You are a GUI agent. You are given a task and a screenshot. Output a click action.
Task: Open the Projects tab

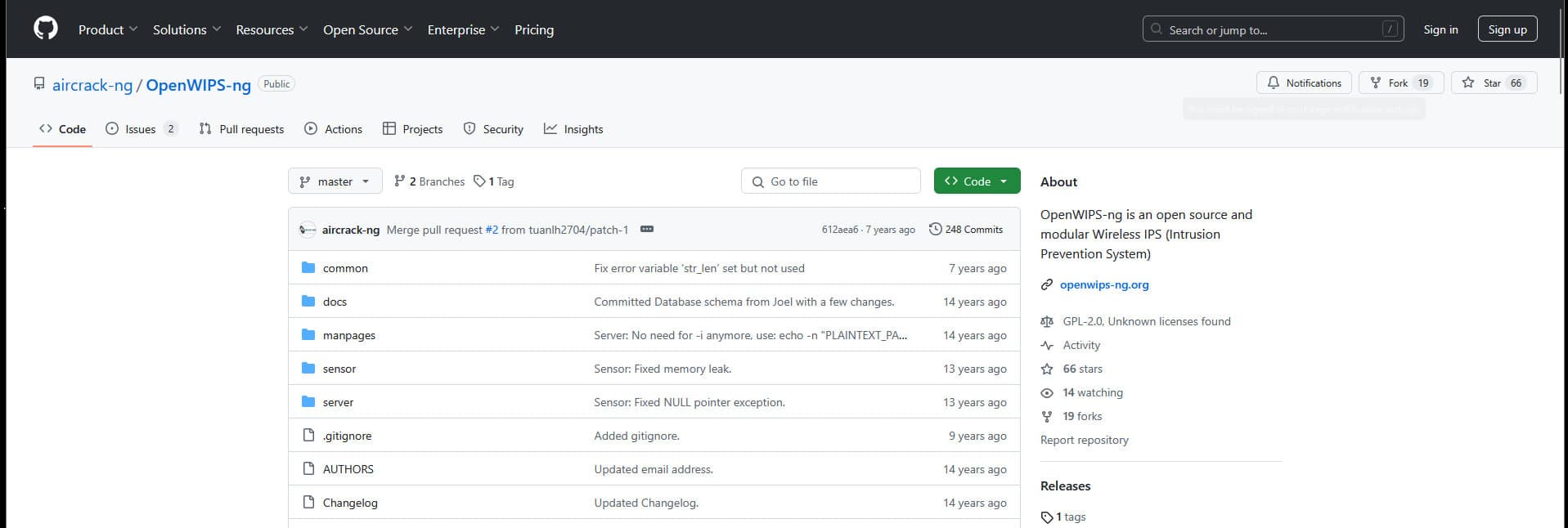tap(412, 129)
